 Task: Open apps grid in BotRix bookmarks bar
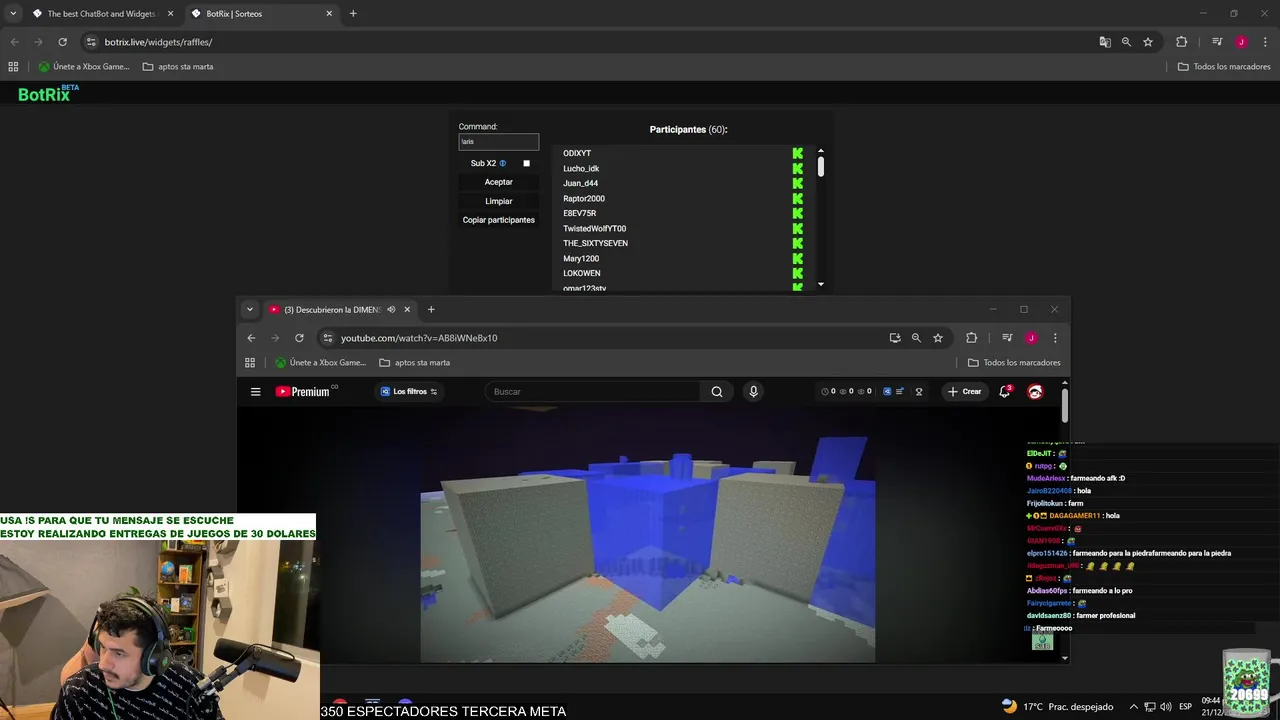coord(13,67)
